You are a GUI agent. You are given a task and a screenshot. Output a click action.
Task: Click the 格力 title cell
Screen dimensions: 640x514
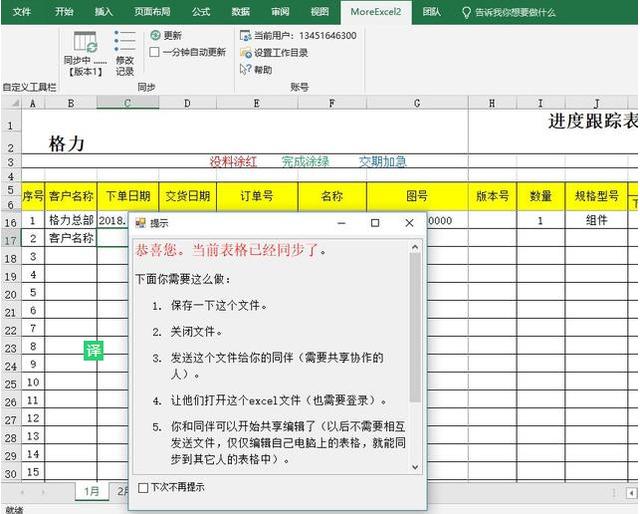click(x=67, y=144)
